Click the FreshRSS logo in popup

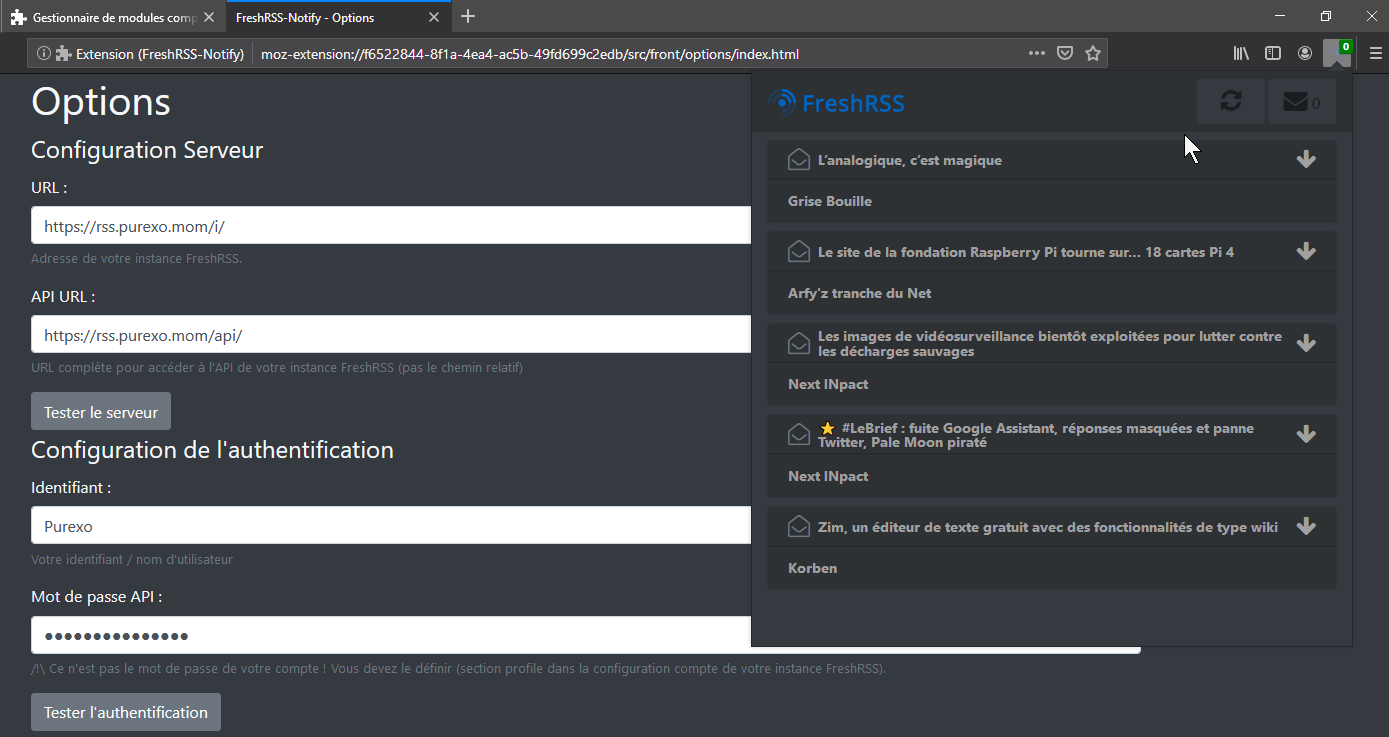[x=836, y=102]
